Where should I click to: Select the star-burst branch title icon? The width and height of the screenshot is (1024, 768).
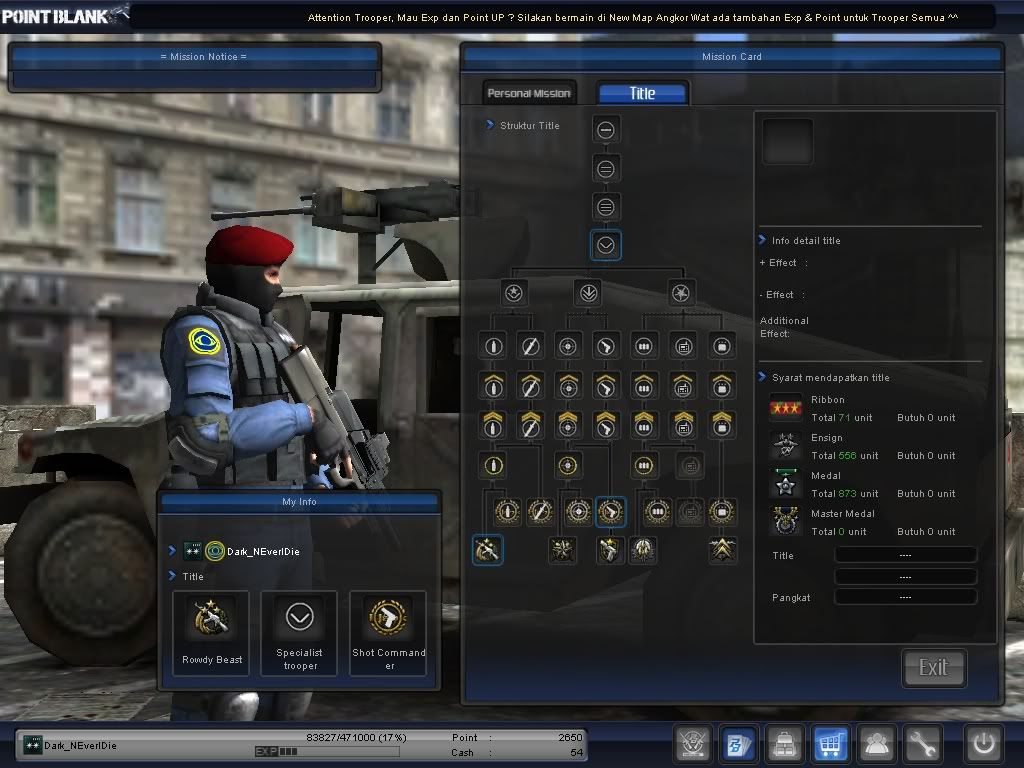point(681,293)
